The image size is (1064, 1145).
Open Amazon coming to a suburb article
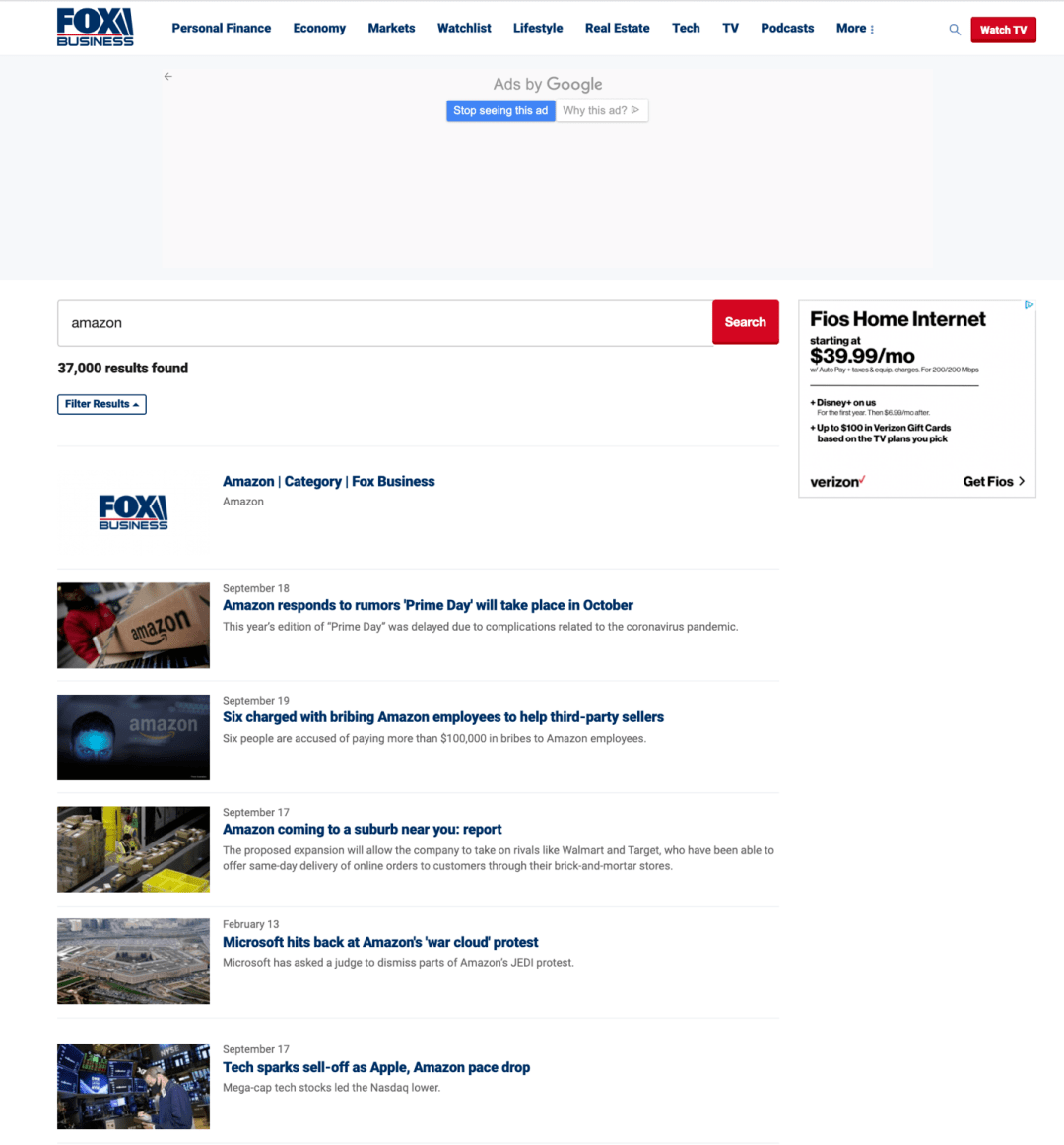(x=363, y=830)
